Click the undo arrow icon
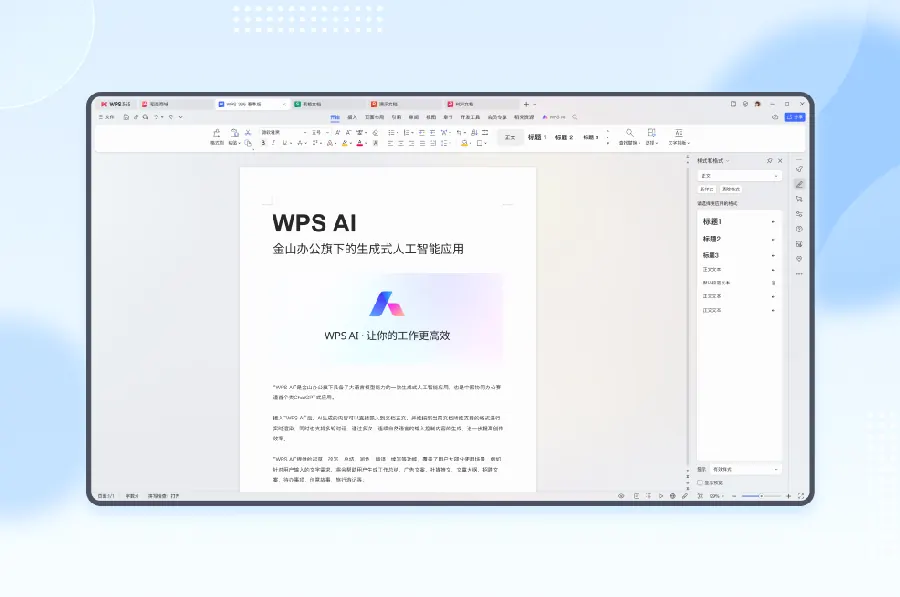900x597 pixels. [156, 117]
